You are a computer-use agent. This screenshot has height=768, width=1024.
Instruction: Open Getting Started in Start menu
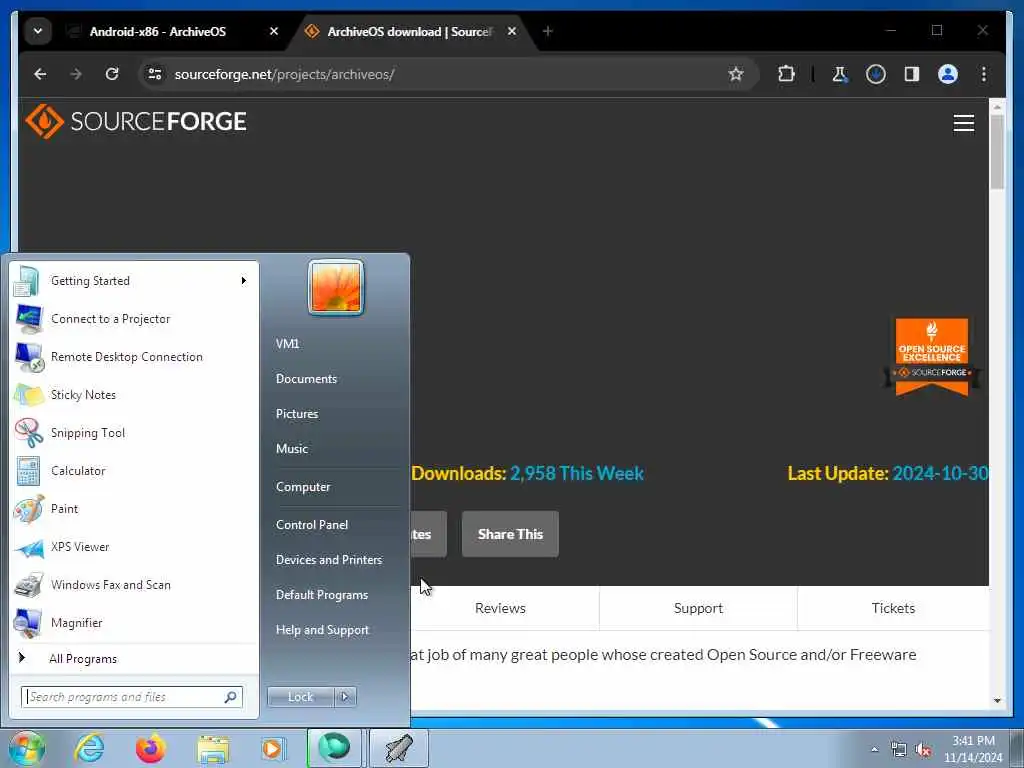(x=134, y=281)
